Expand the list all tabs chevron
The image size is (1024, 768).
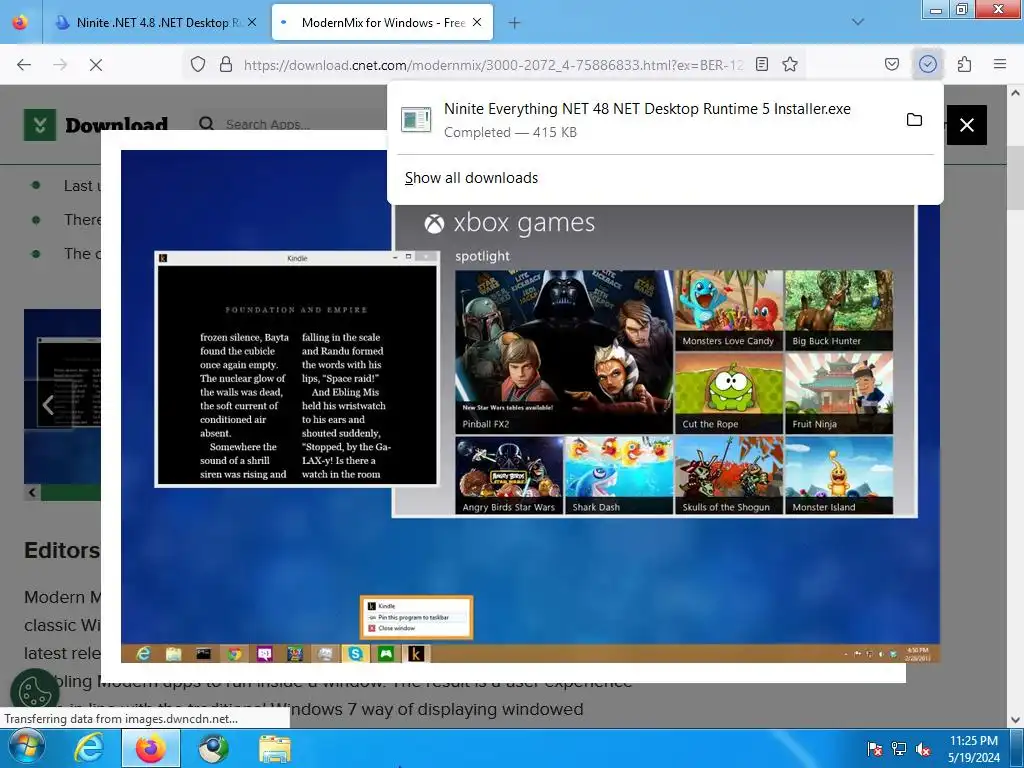[x=857, y=22]
